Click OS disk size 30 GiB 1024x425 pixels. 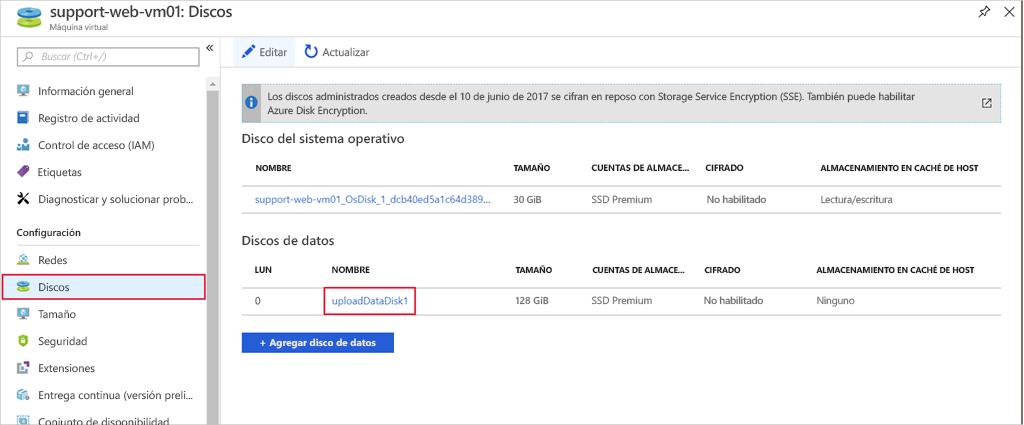tap(530, 199)
